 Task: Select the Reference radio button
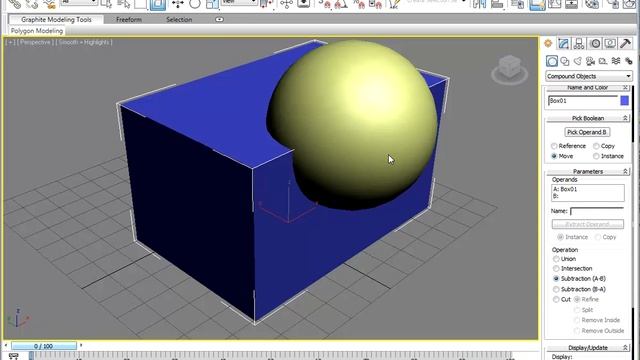pyautogui.click(x=554, y=146)
